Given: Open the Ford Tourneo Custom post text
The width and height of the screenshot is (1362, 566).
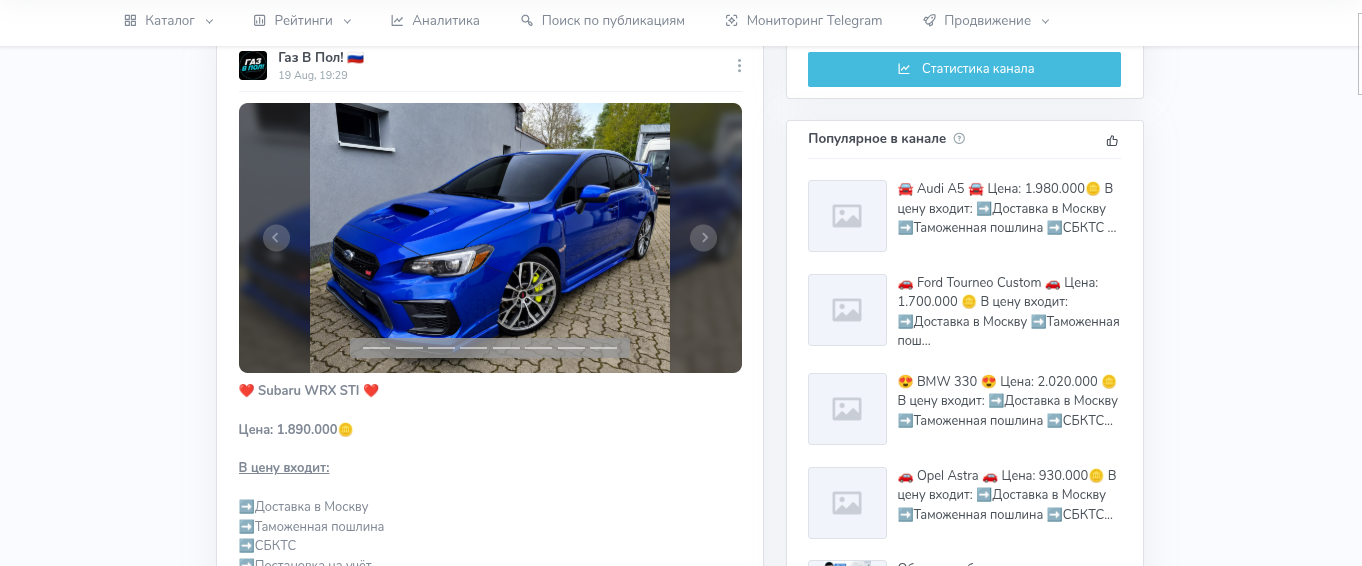Looking at the screenshot, I should pyautogui.click(x=1008, y=312).
